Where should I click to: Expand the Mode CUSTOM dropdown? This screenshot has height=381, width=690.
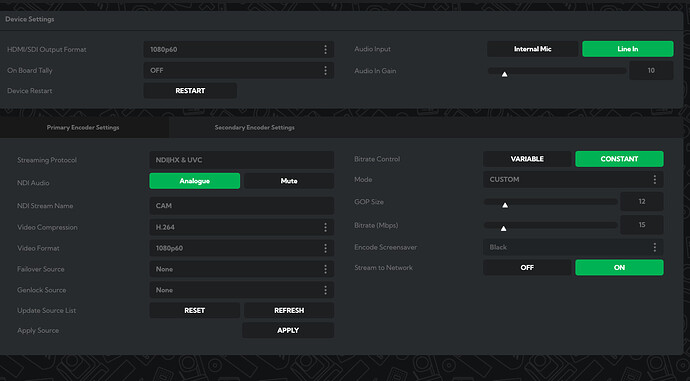click(x=573, y=180)
